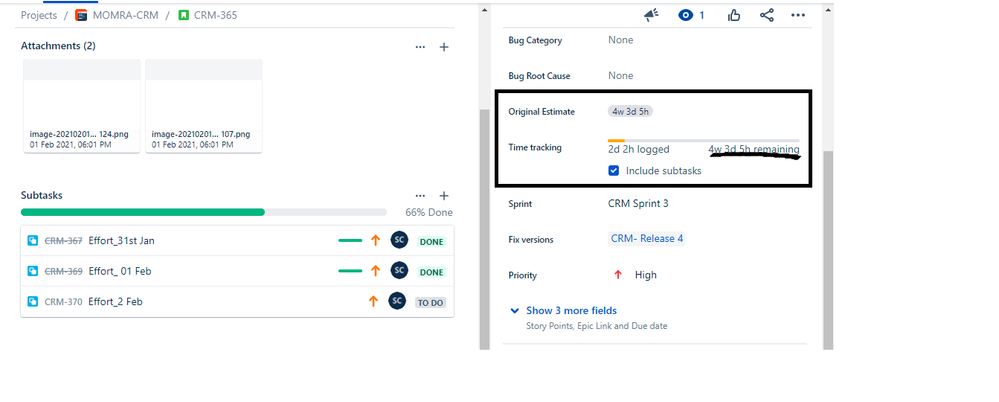Open attachment thumbnail ending 107.png

click(204, 106)
